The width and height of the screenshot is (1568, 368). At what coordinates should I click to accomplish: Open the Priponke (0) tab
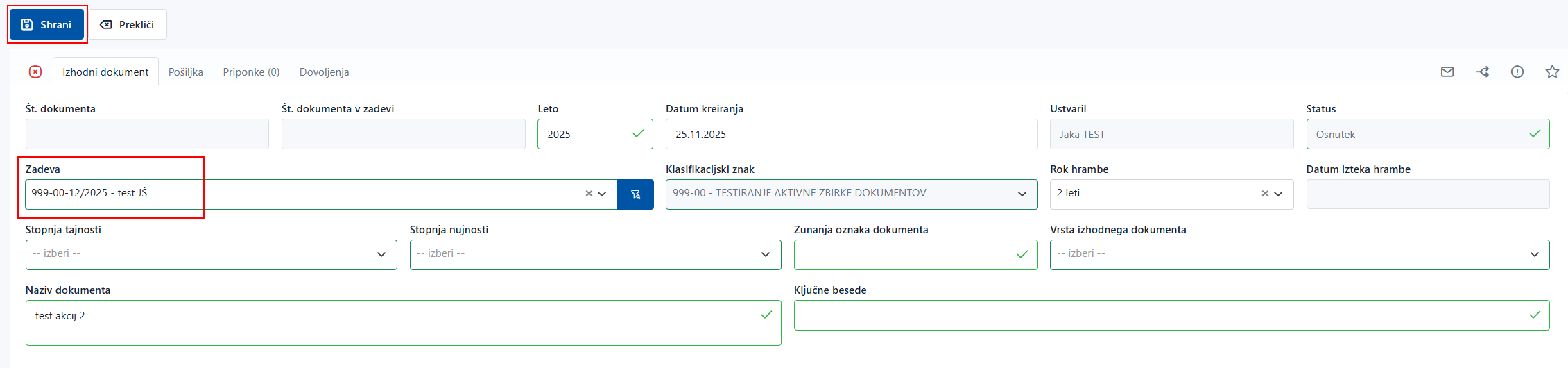(251, 72)
